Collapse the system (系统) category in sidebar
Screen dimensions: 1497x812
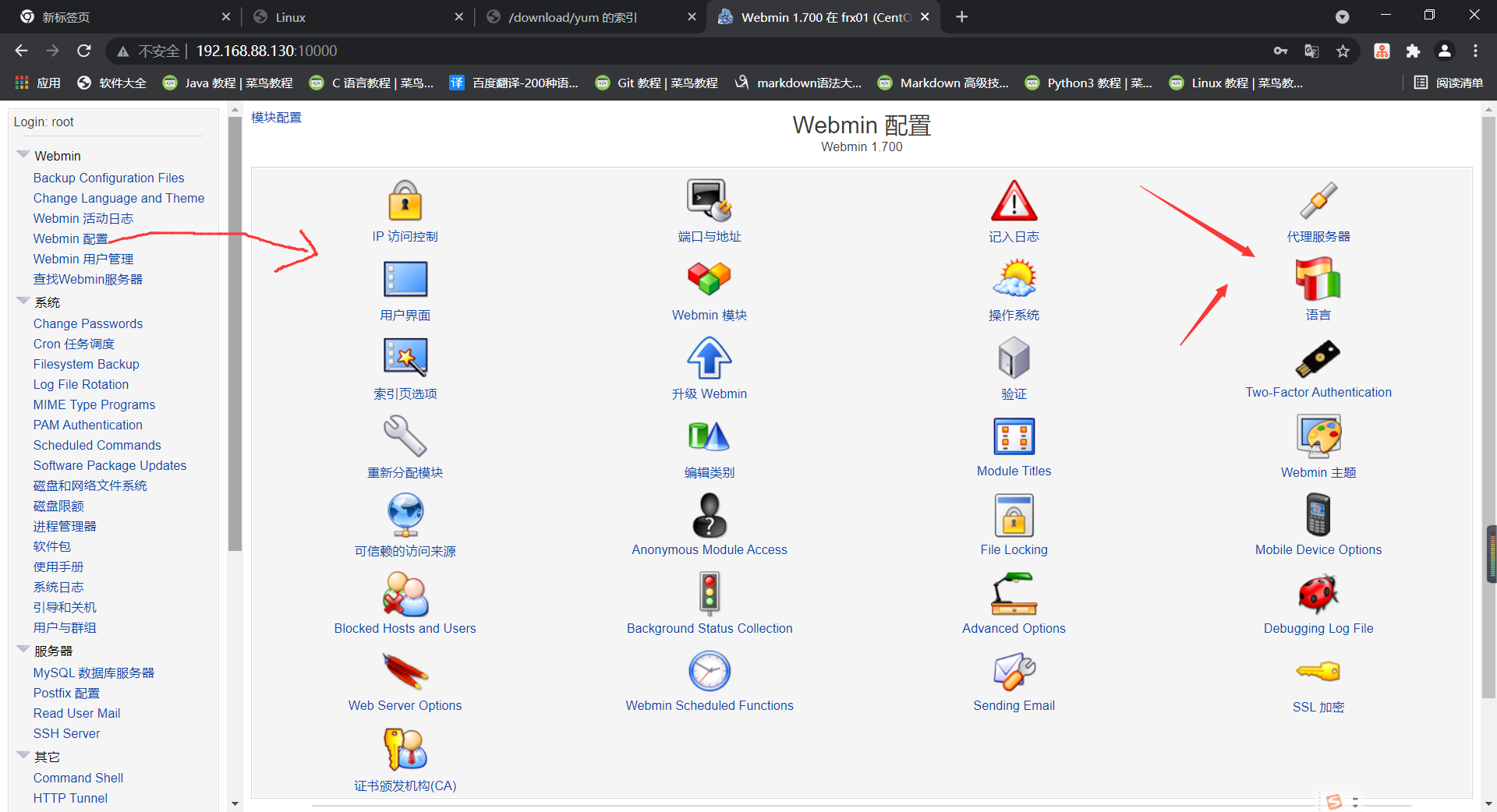click(23, 301)
